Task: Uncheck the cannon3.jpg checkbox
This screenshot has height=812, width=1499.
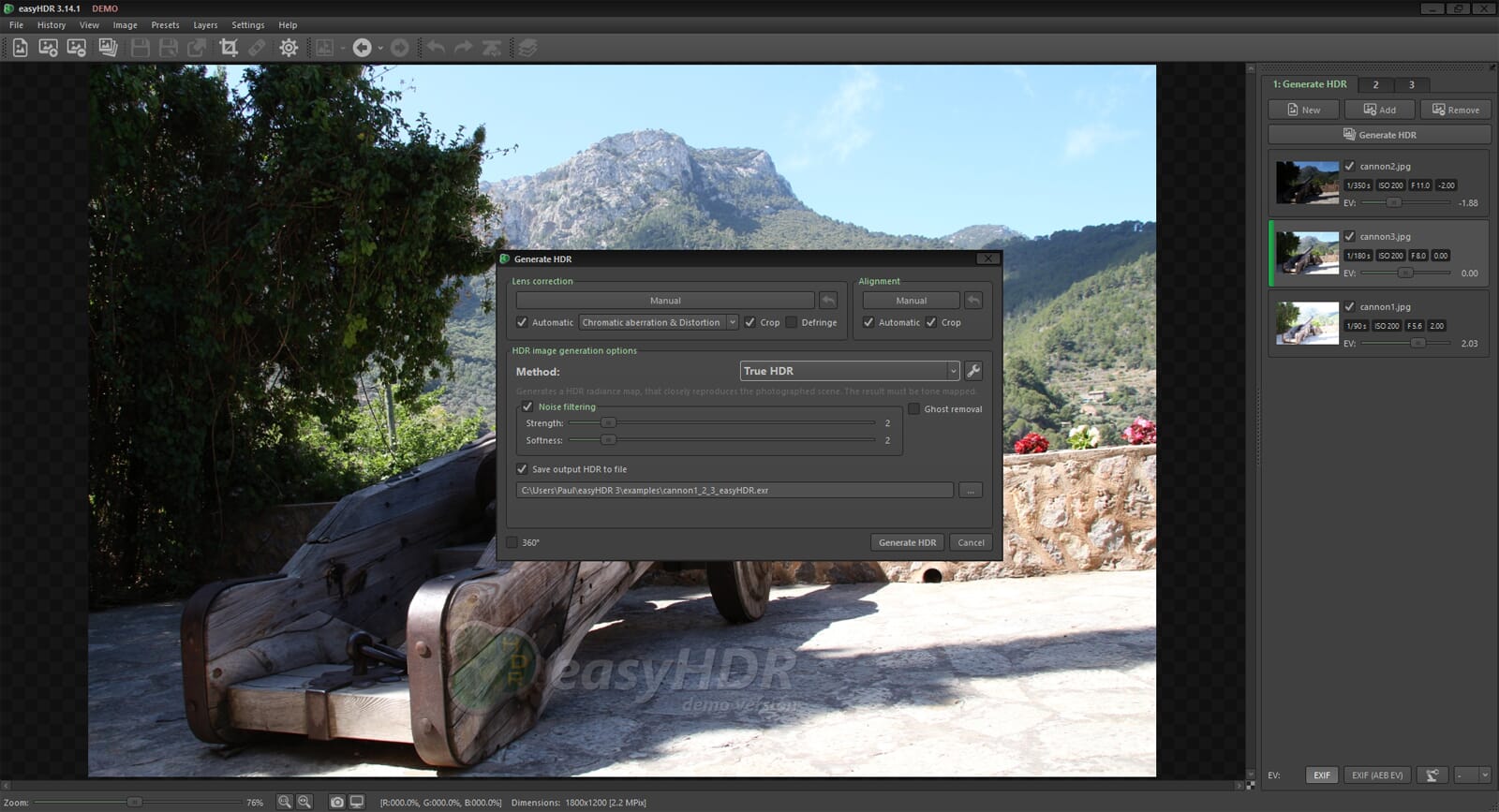Action: click(1349, 236)
